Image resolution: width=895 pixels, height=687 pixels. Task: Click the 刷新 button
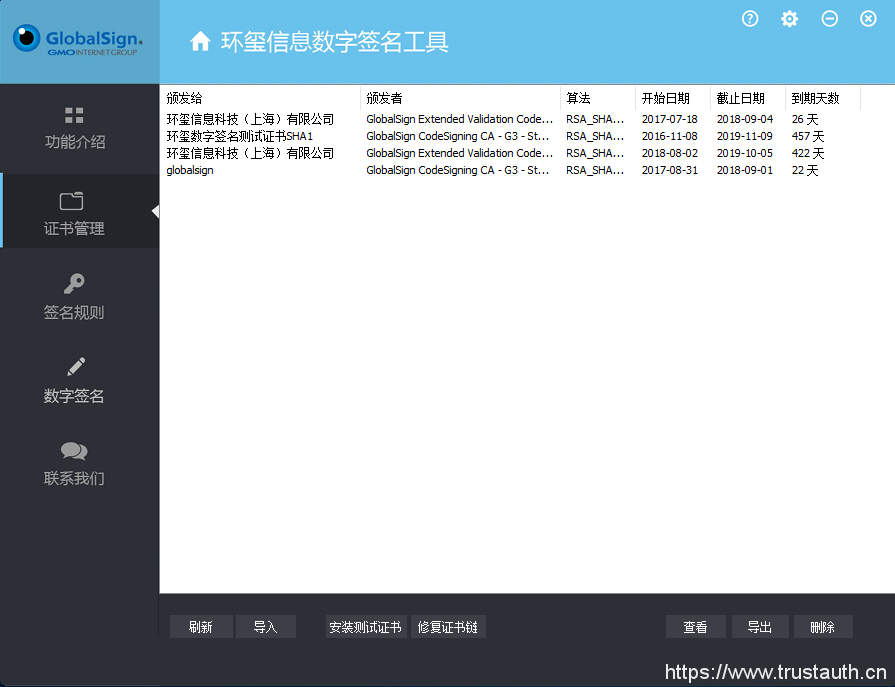point(201,627)
